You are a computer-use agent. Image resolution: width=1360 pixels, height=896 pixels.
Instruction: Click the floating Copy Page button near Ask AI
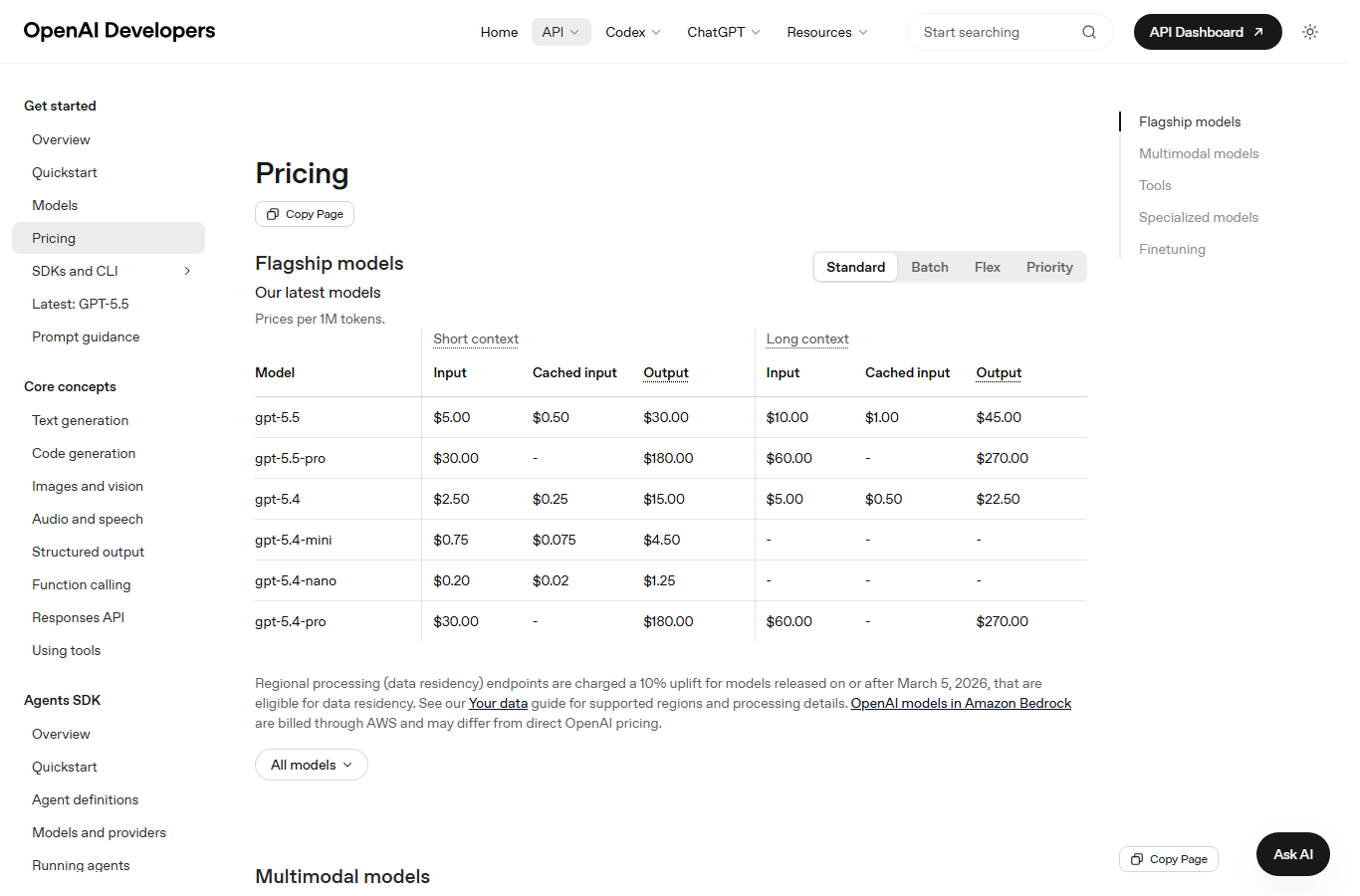pyautogui.click(x=1169, y=859)
